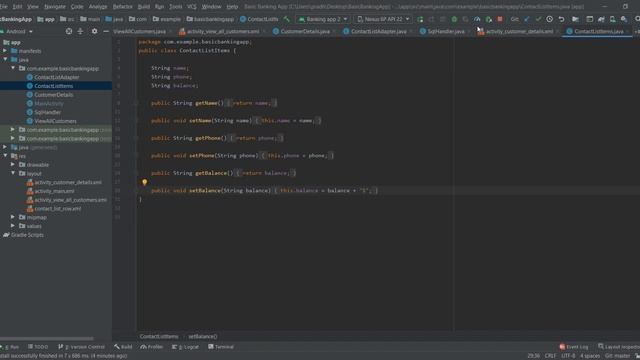Open the SDK Manager icon

[624, 19]
